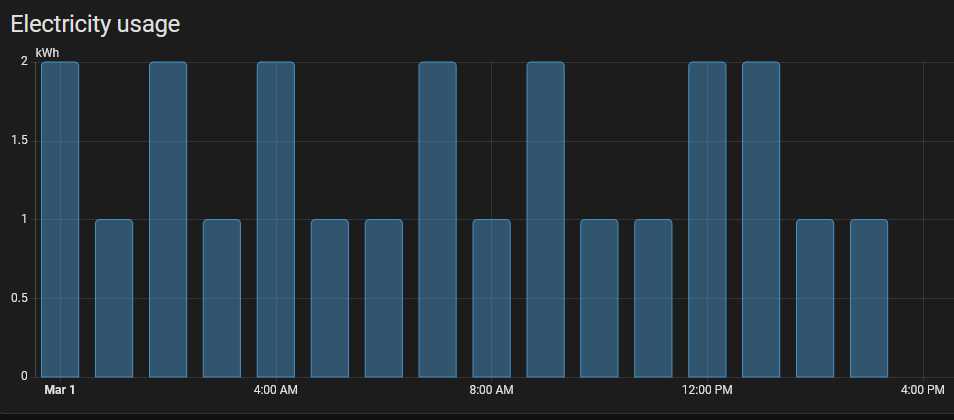Click the 4:00 AM time axis label
Screen dimensions: 954x420
pyautogui.click(x=276, y=389)
